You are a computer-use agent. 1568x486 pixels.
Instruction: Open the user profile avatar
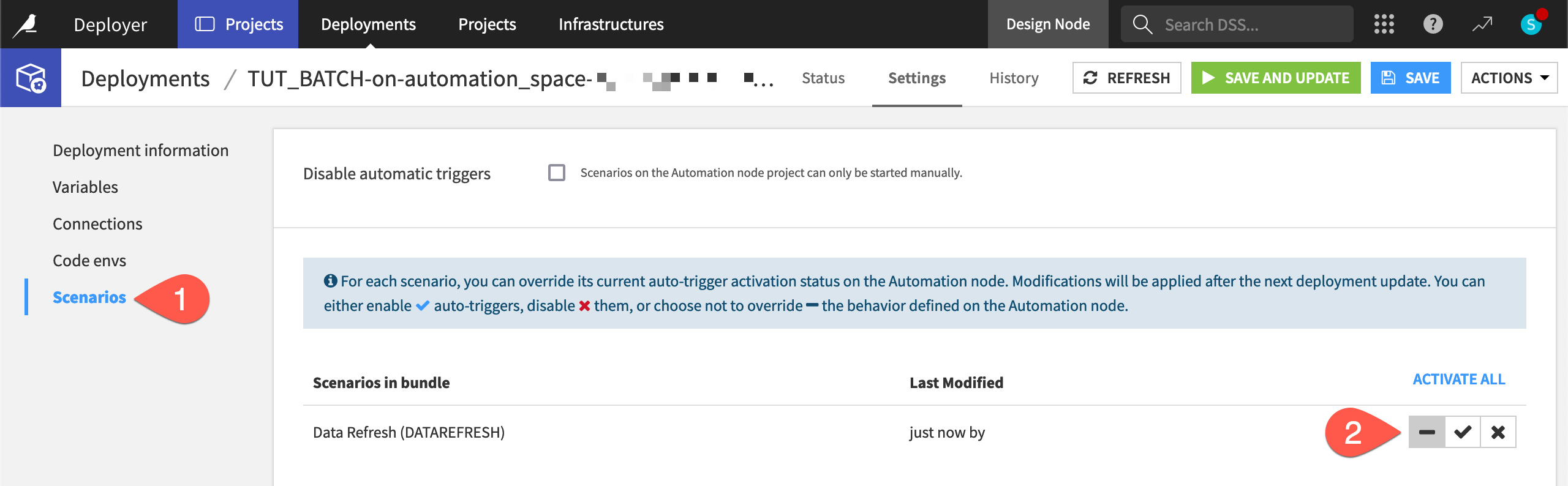(1531, 24)
